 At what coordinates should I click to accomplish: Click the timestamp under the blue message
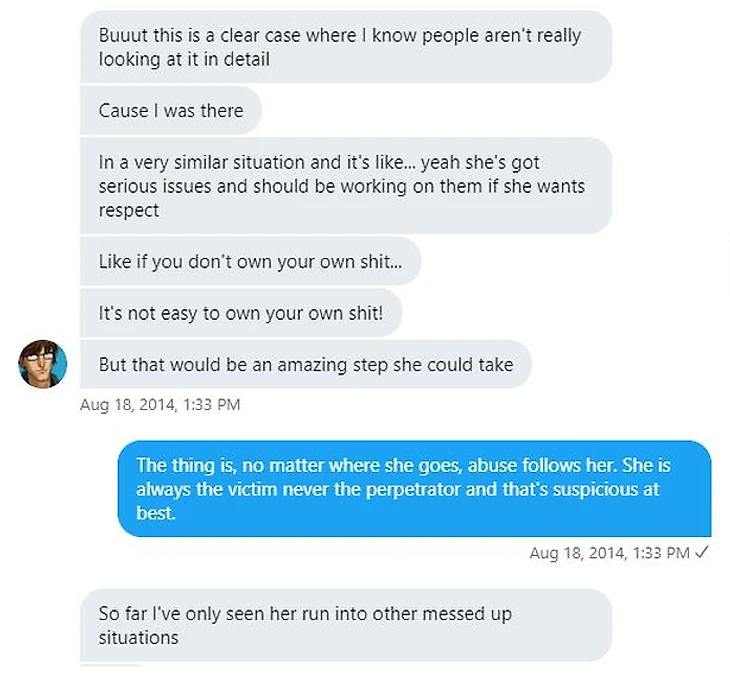coord(609,553)
